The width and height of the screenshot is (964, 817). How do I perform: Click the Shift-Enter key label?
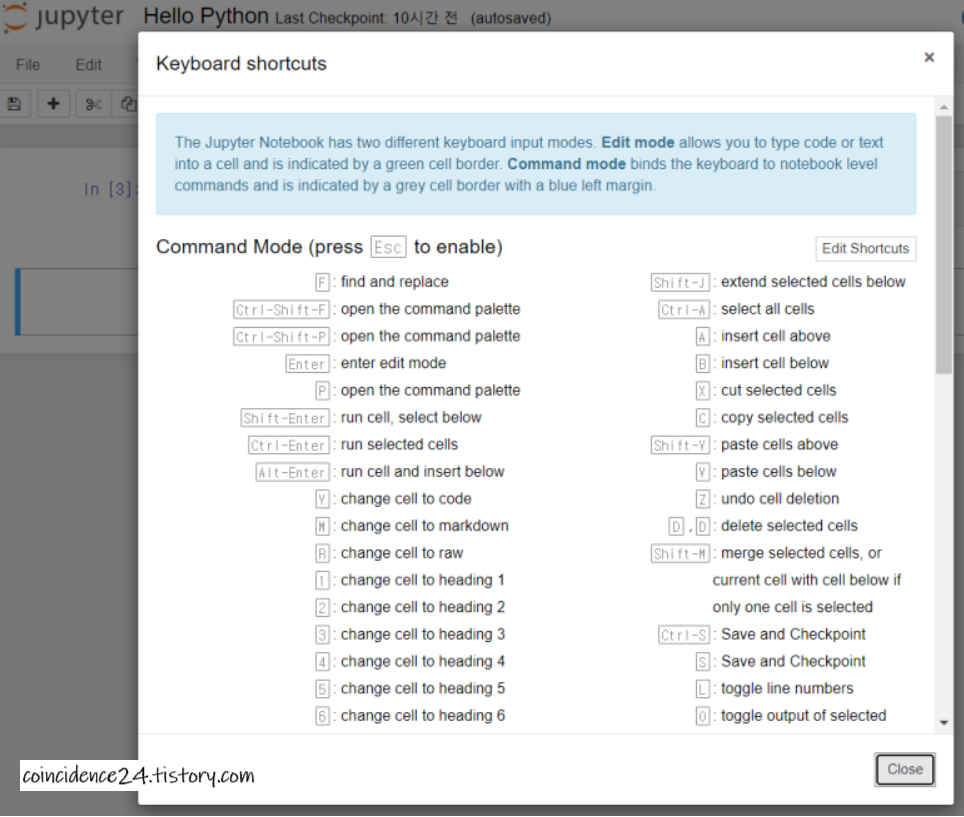[285, 418]
